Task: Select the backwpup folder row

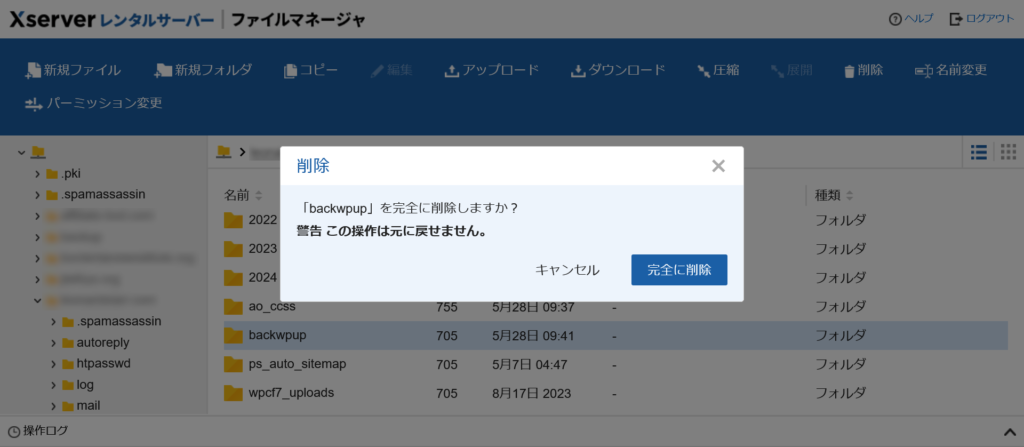Action: coord(616,335)
